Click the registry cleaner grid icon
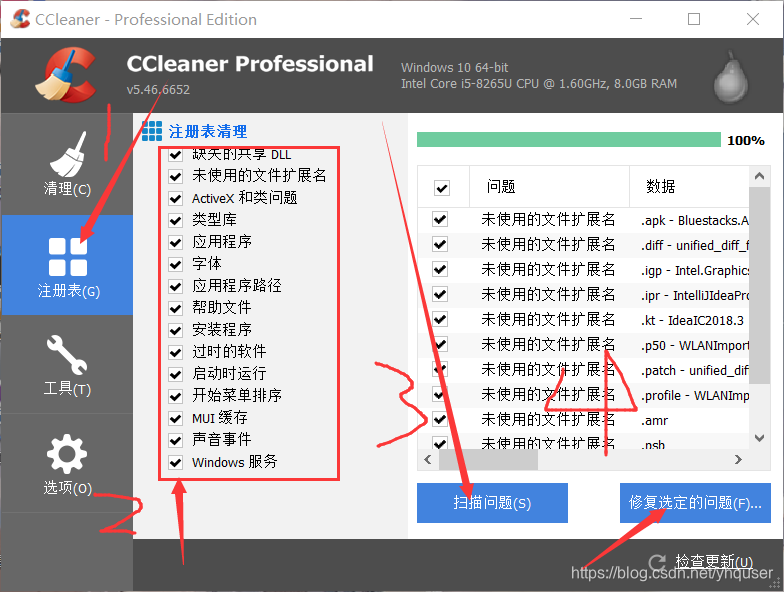This screenshot has height=592, width=784. pos(152,131)
